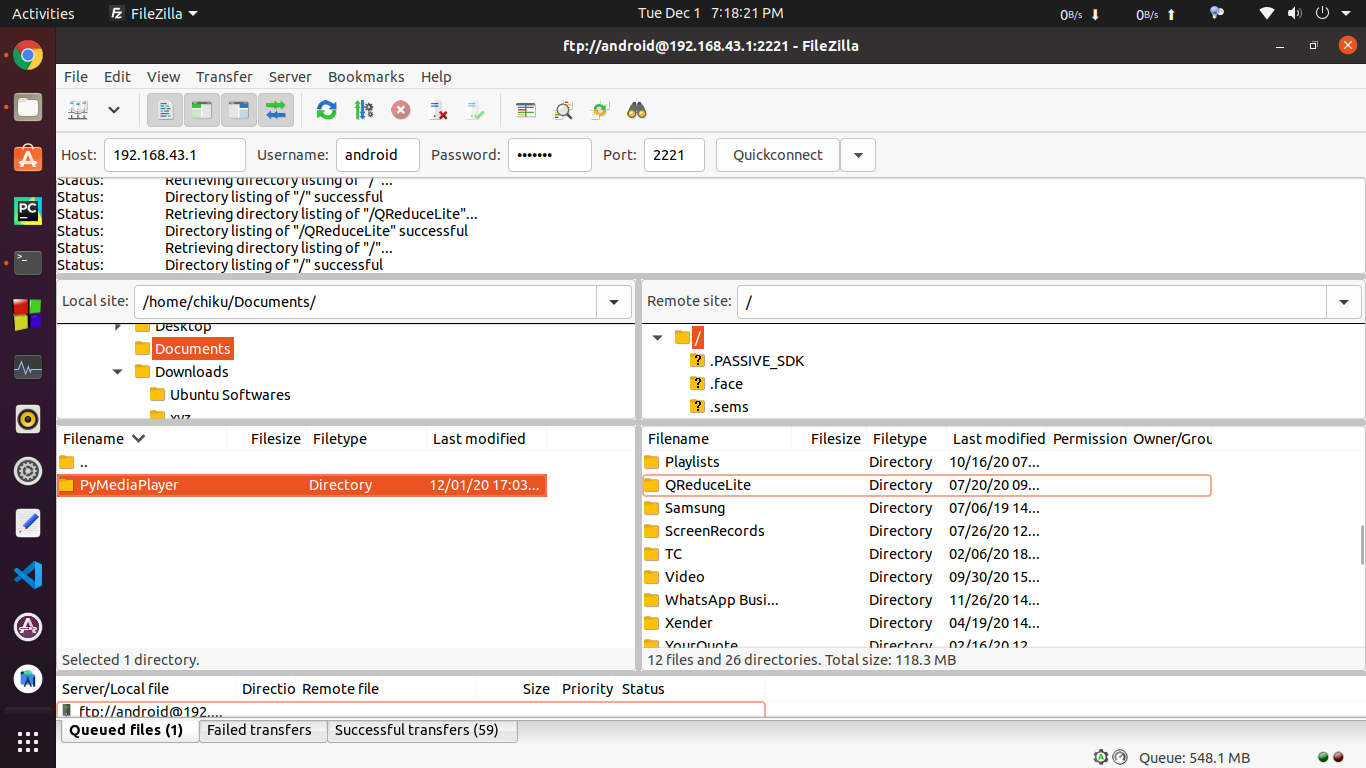
Task: Open the Transfer menu
Action: click(224, 77)
